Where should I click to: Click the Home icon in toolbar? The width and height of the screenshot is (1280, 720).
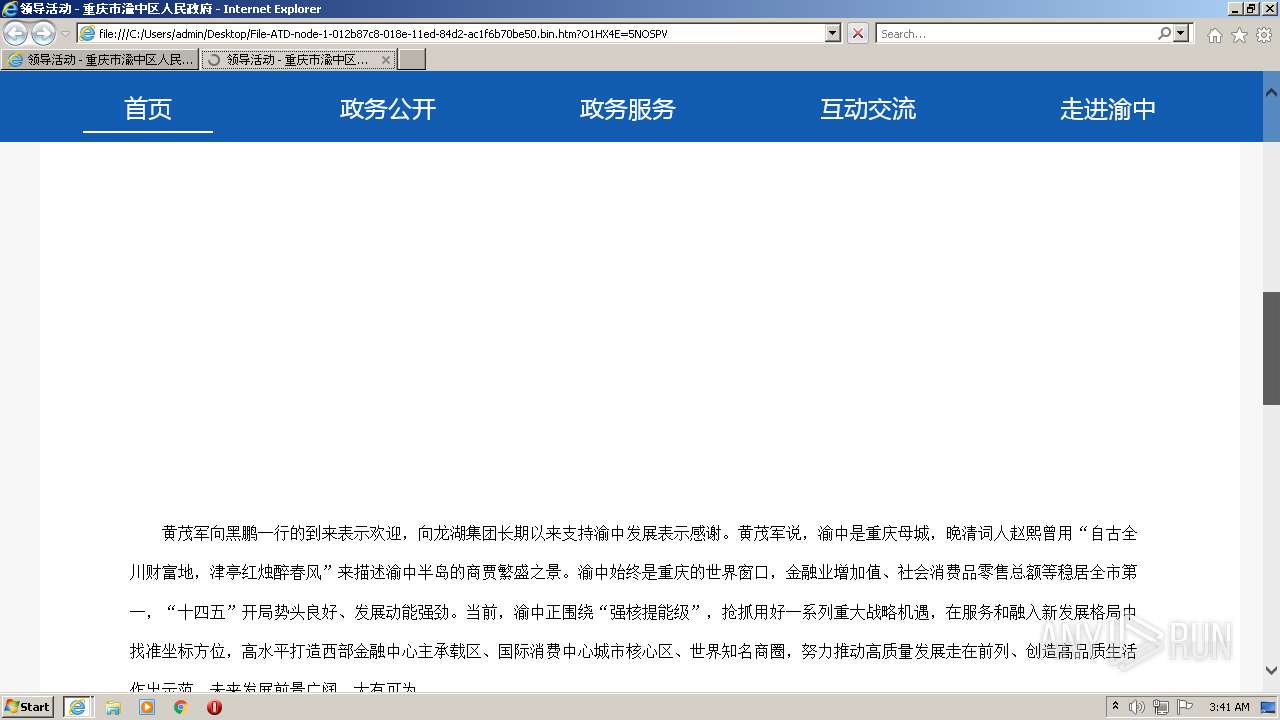coord(1214,35)
